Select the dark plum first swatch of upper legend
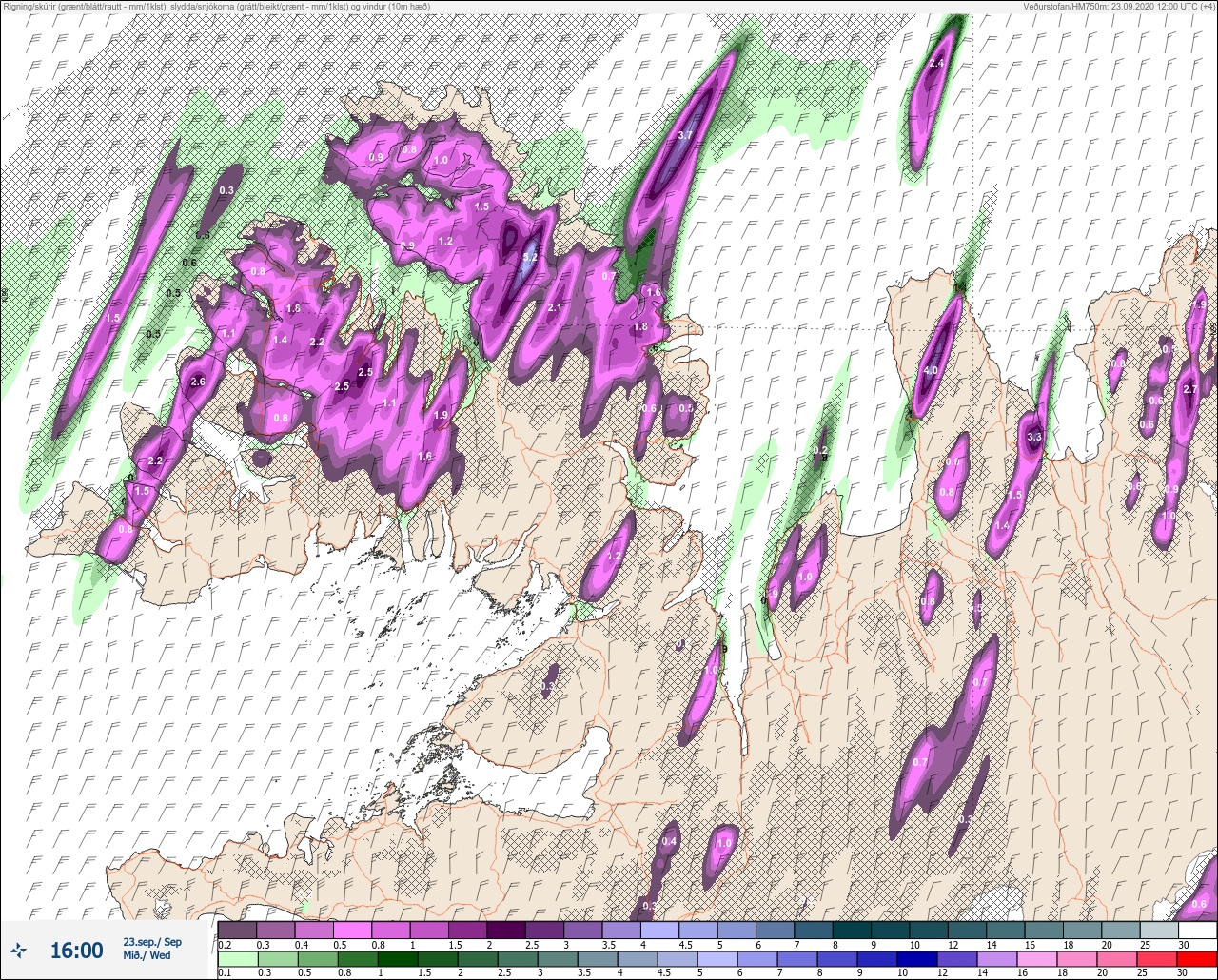Viewport: 1218px width, 980px height. pos(237,930)
